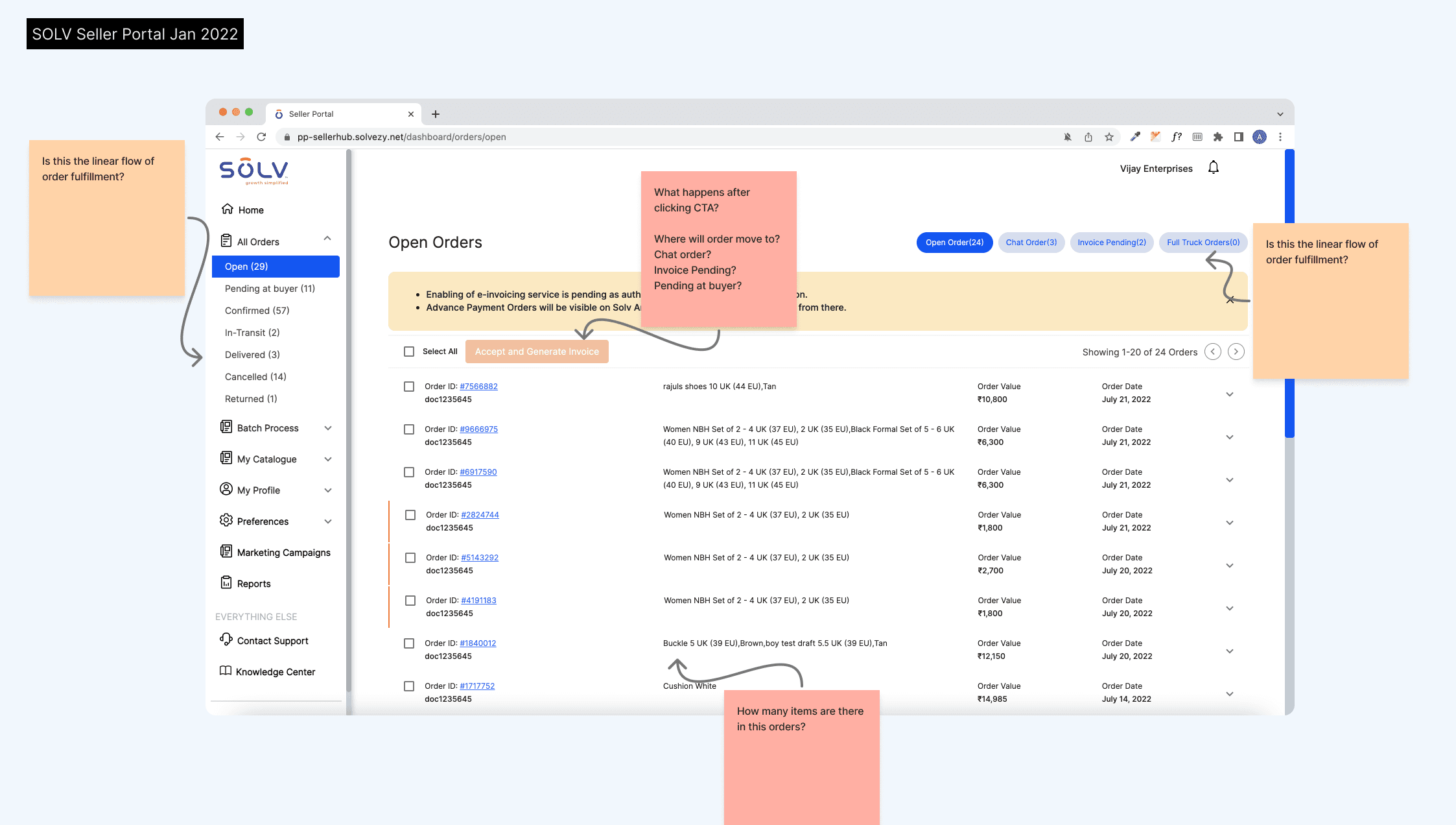Open the notifications bell
The width and height of the screenshot is (1456, 825).
click(1214, 168)
